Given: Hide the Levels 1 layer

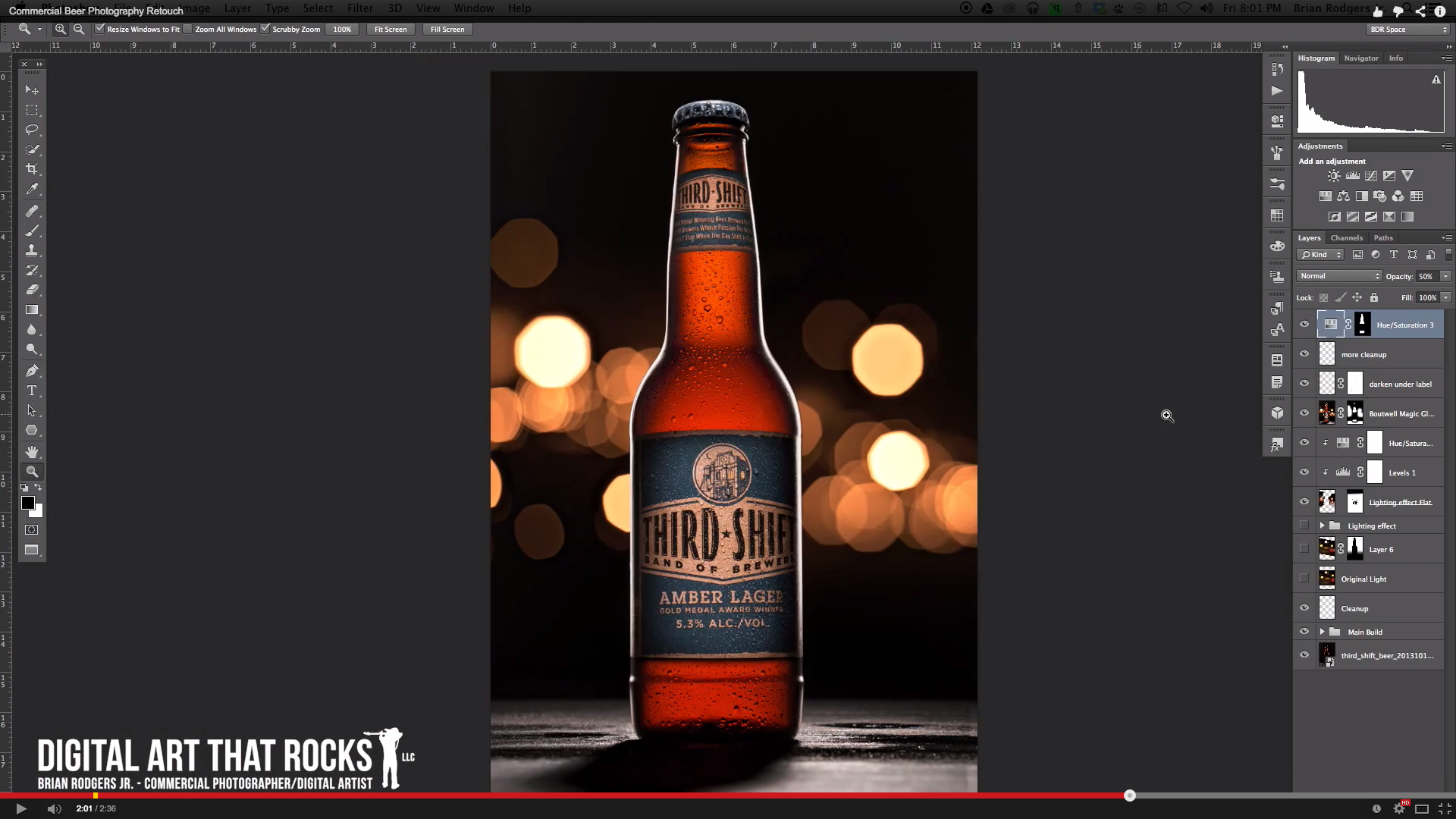Looking at the screenshot, I should click(x=1304, y=472).
